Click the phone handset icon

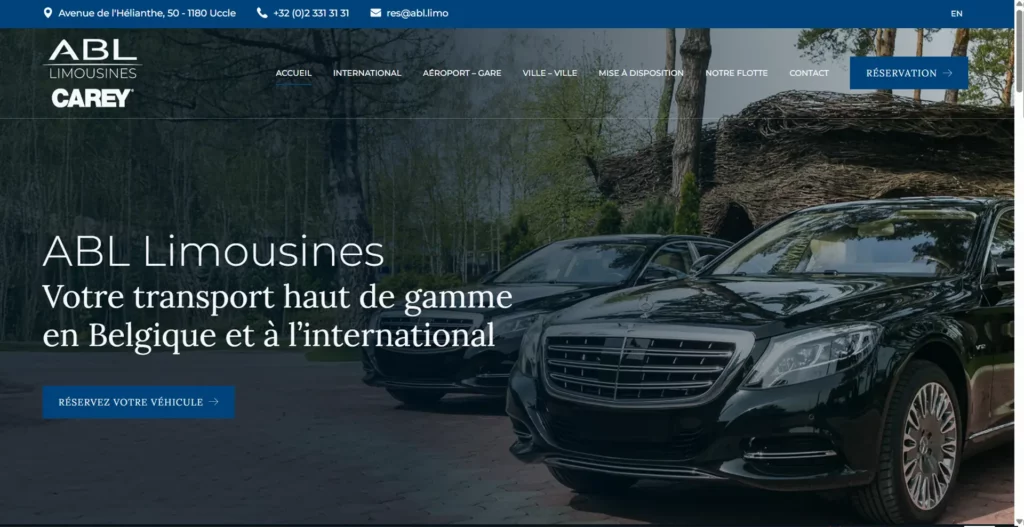pyautogui.click(x=262, y=13)
